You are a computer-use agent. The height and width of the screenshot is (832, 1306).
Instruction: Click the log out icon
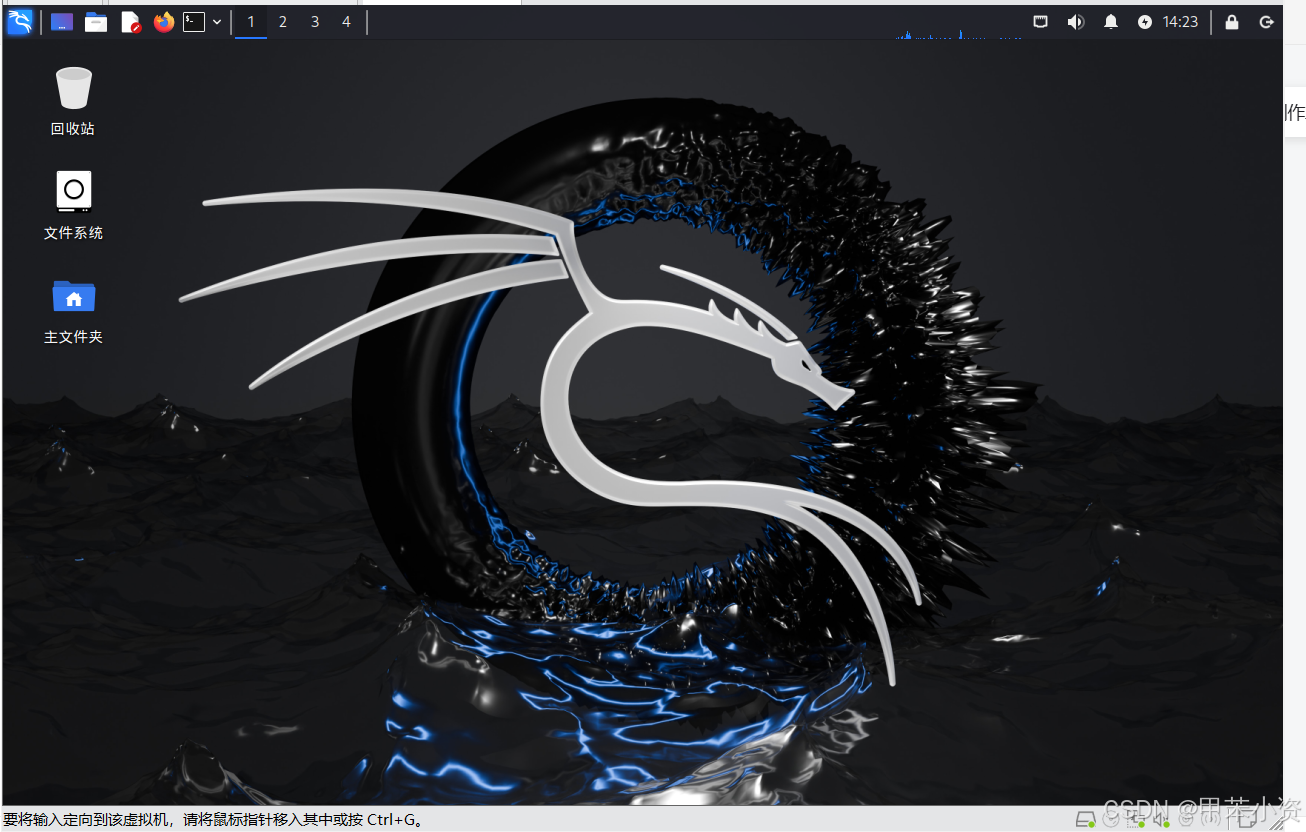[x=1267, y=22]
